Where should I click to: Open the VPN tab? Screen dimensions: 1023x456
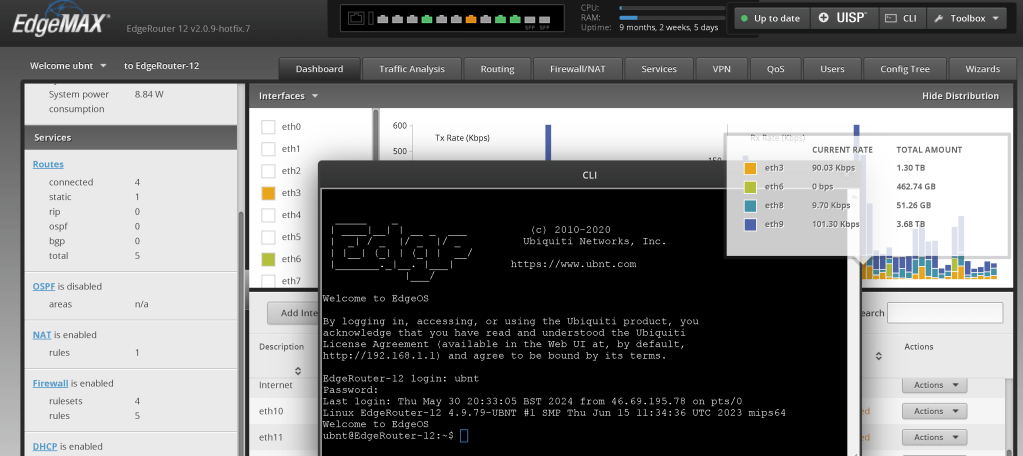[722, 69]
